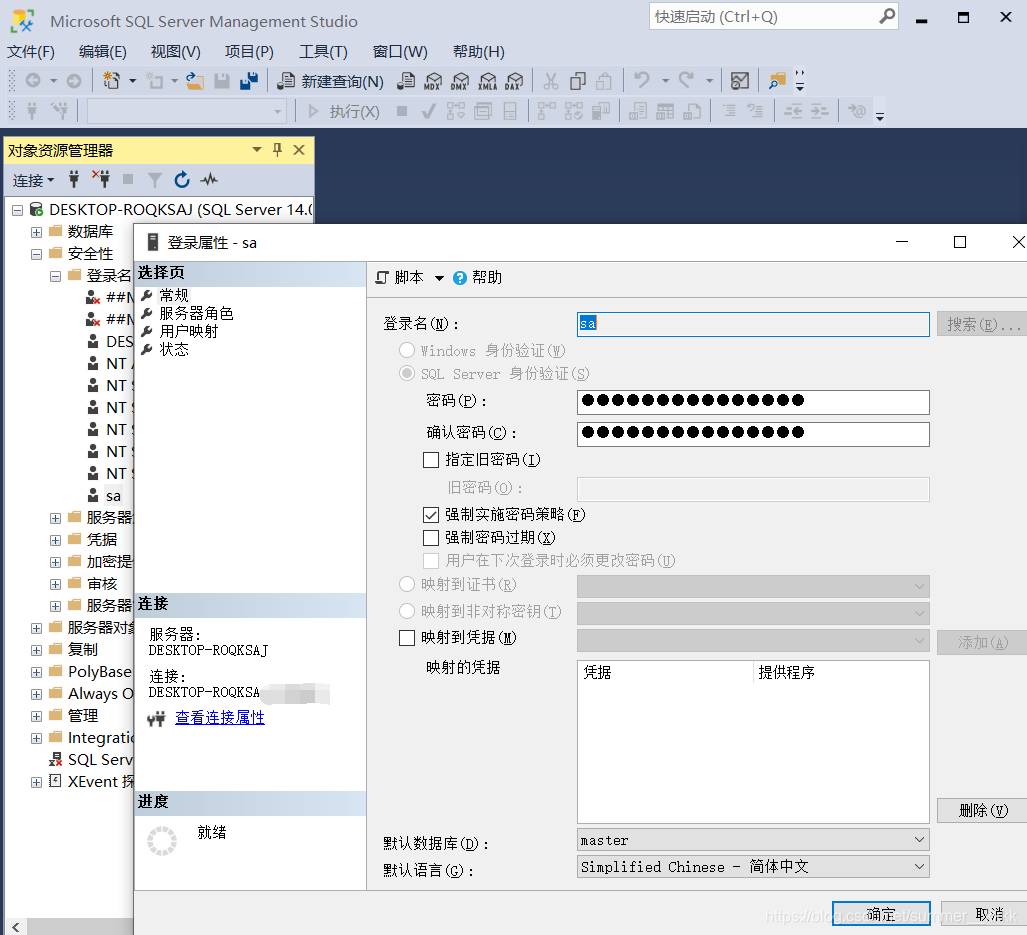Open the View menu
Viewport: 1027px width, 935px height.
pyautogui.click(x=176, y=52)
